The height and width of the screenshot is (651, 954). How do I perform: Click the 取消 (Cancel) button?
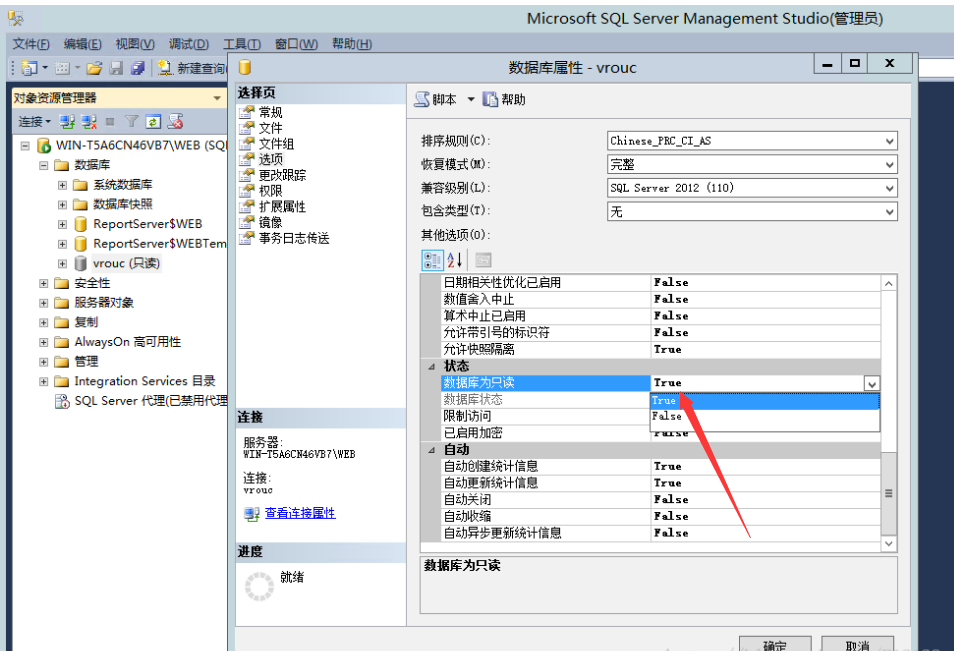pyautogui.click(x=857, y=644)
